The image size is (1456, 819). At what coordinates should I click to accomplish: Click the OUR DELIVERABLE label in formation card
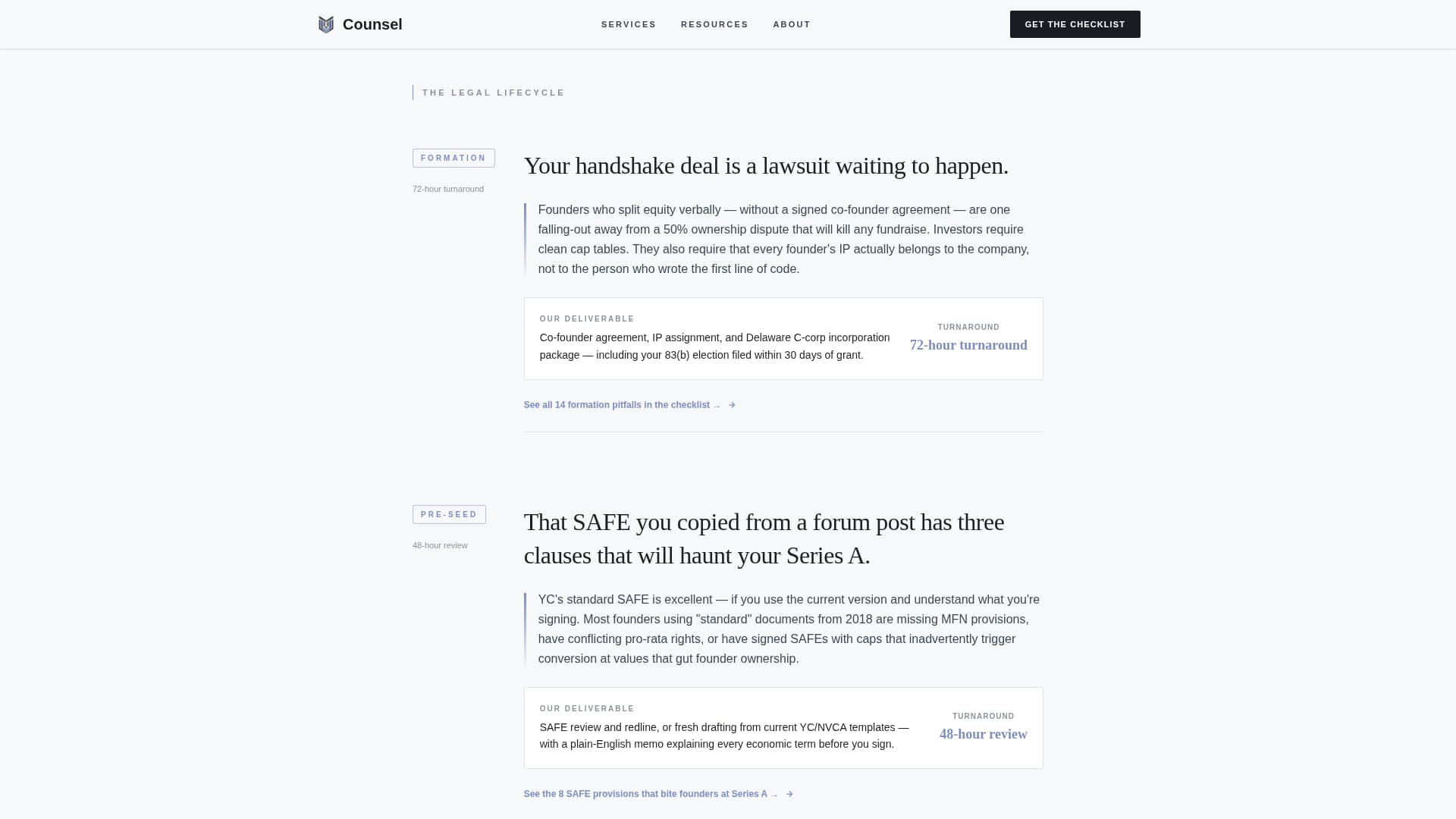pos(586,318)
